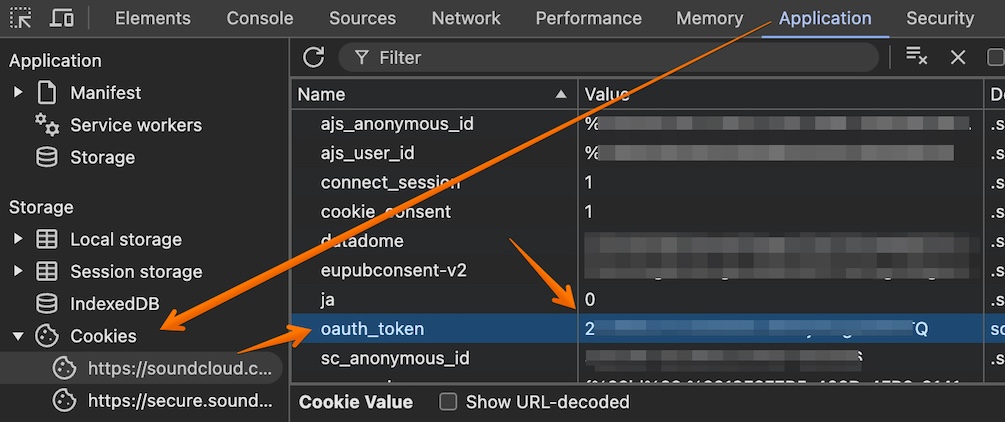Delete selected cookie with X icon
Screen dimensions: 1005x422
pyautogui.click(x=958, y=57)
